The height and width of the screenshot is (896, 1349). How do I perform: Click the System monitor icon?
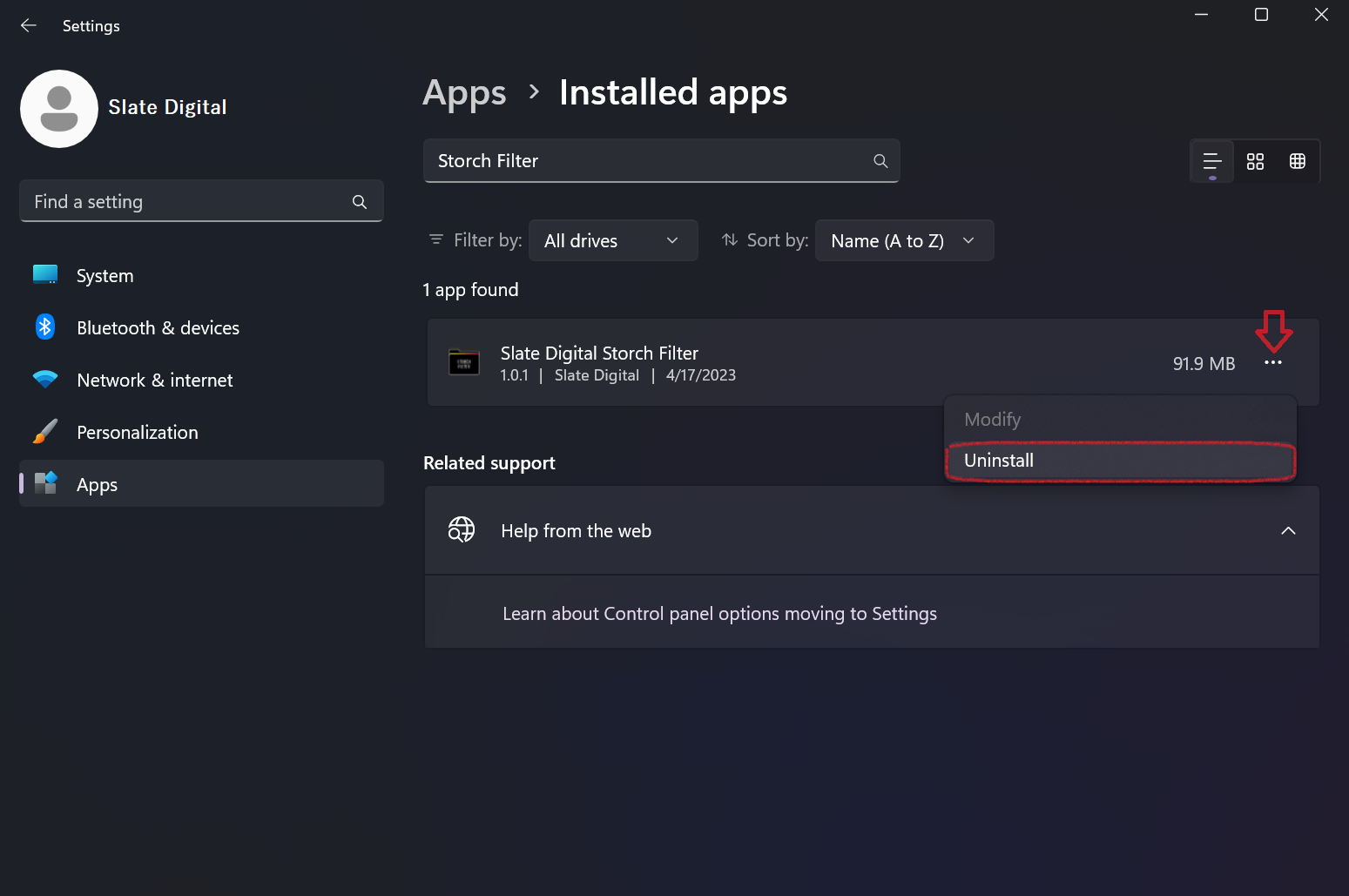pyautogui.click(x=45, y=275)
